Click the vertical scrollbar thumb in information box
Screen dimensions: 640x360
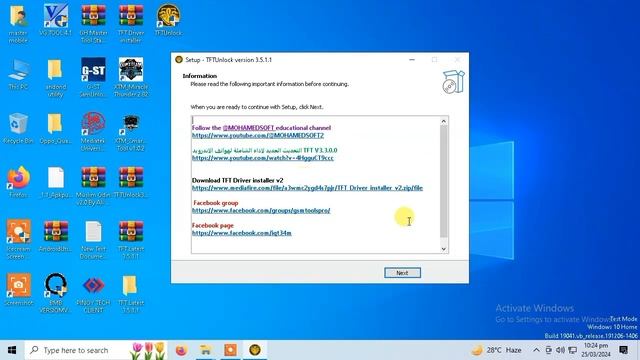coord(444,181)
